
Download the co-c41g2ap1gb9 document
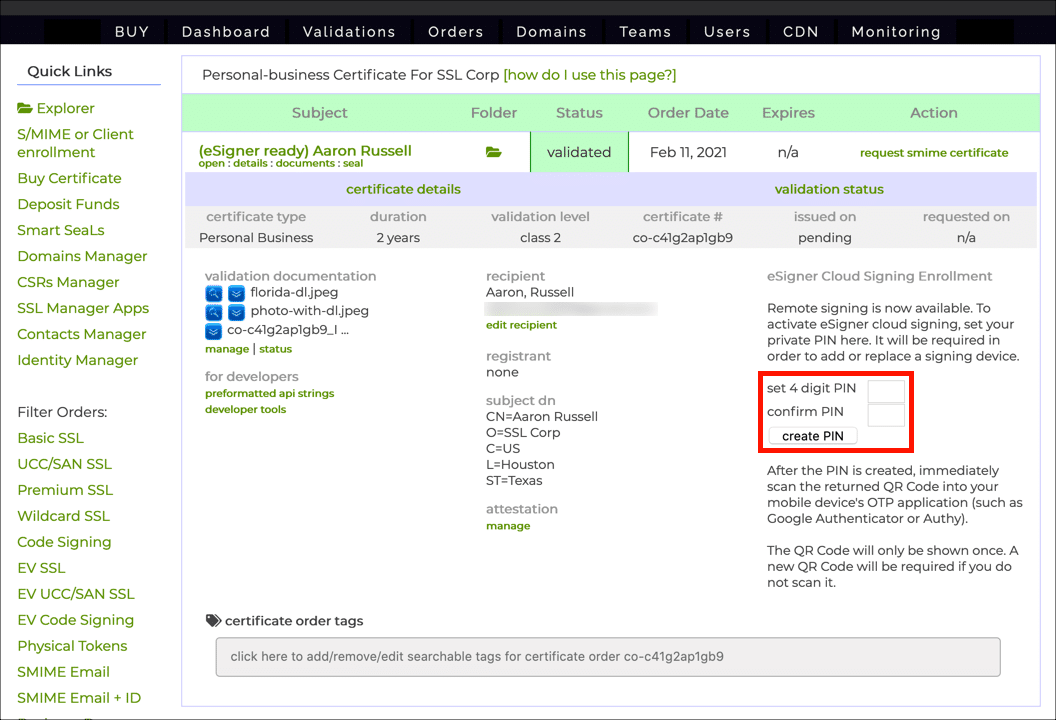[x=214, y=330]
